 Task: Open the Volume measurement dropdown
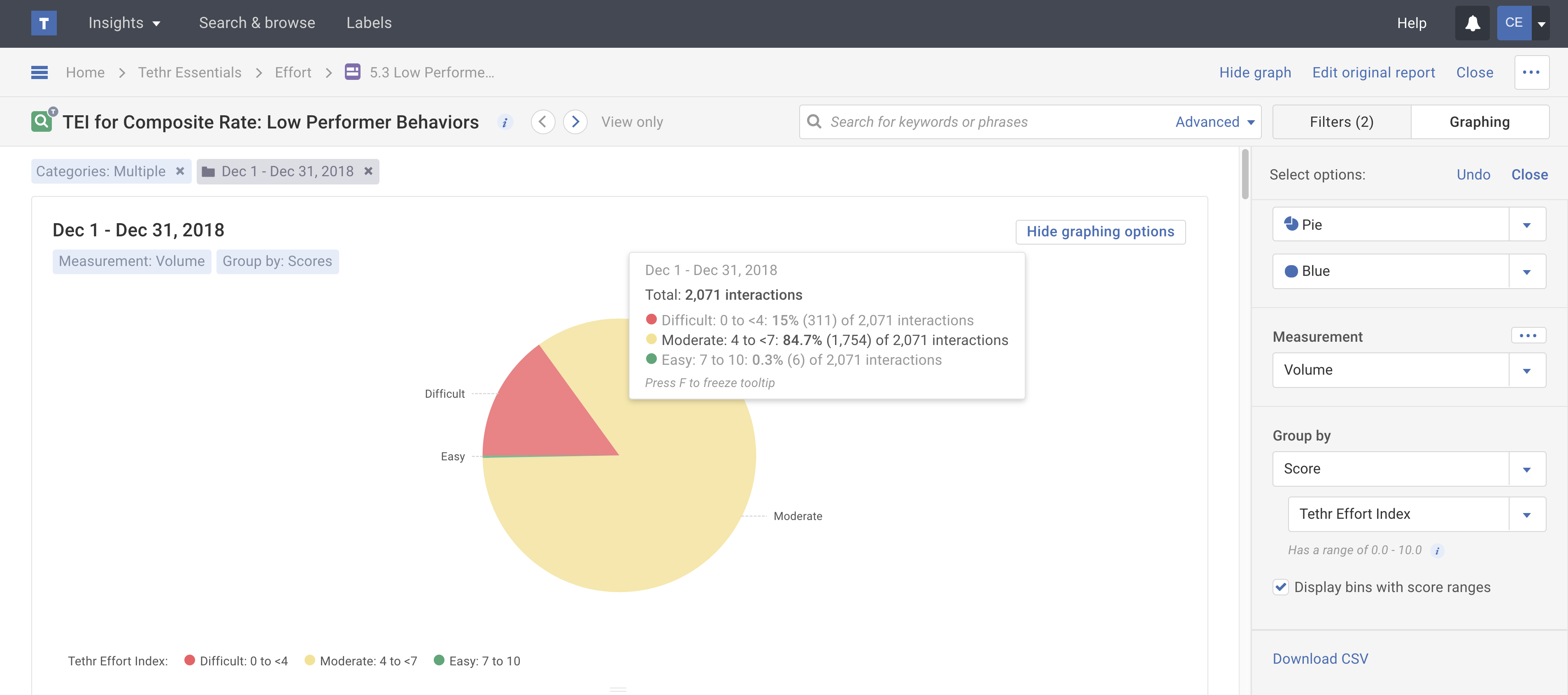click(1526, 370)
